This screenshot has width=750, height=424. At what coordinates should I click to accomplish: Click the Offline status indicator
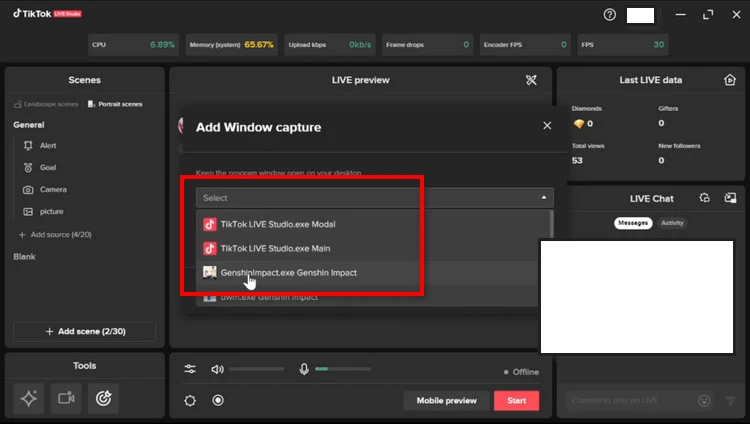tap(521, 372)
